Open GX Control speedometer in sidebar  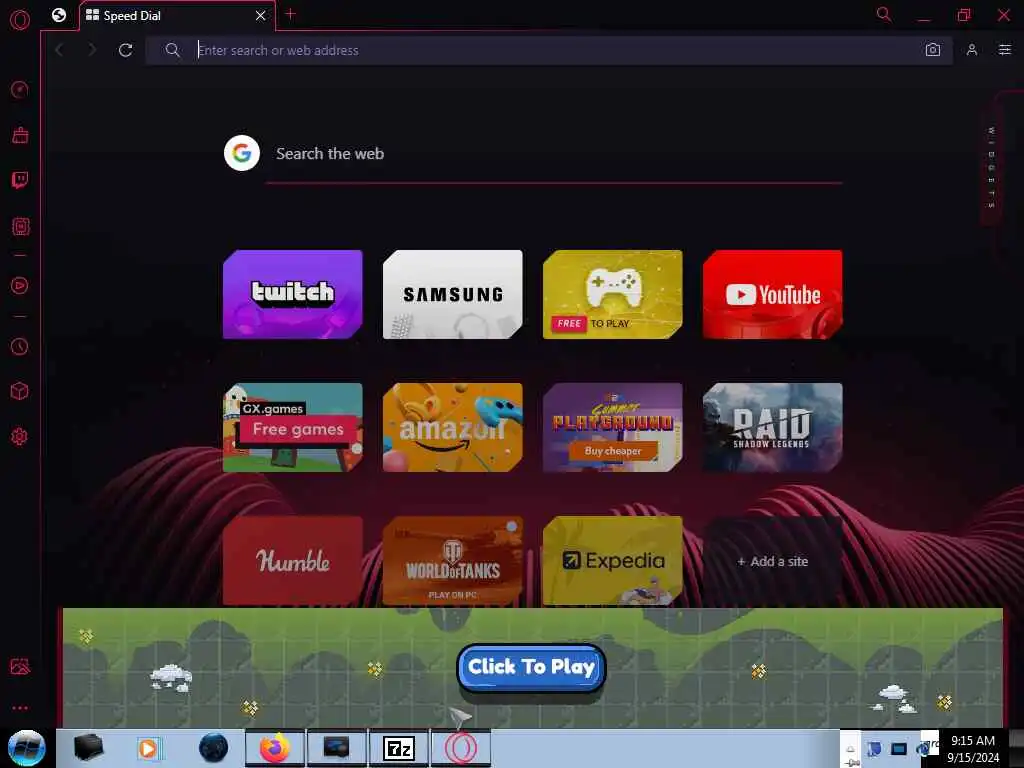coord(20,89)
